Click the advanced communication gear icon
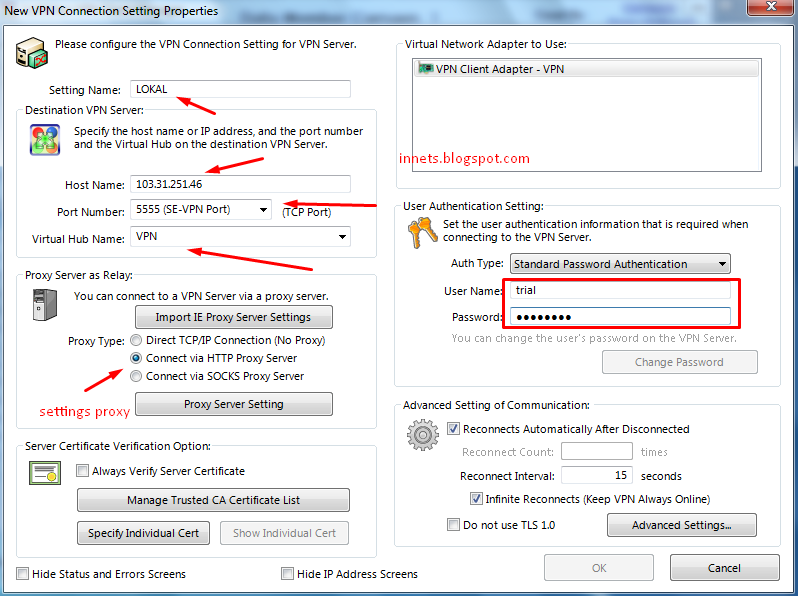This screenshot has height=596, width=798. [422, 435]
